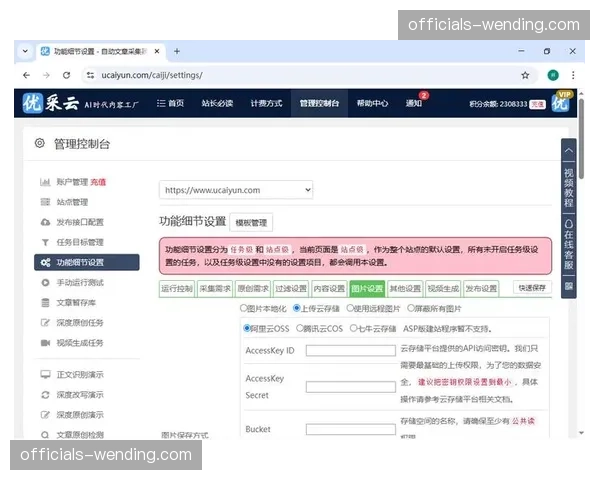Click the tab search dropdown arrow
Viewport: 600px width, 480px height.
(25, 51)
